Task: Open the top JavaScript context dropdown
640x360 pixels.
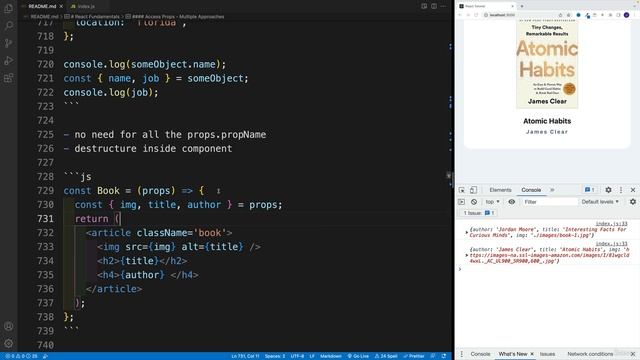Action: 492,202
